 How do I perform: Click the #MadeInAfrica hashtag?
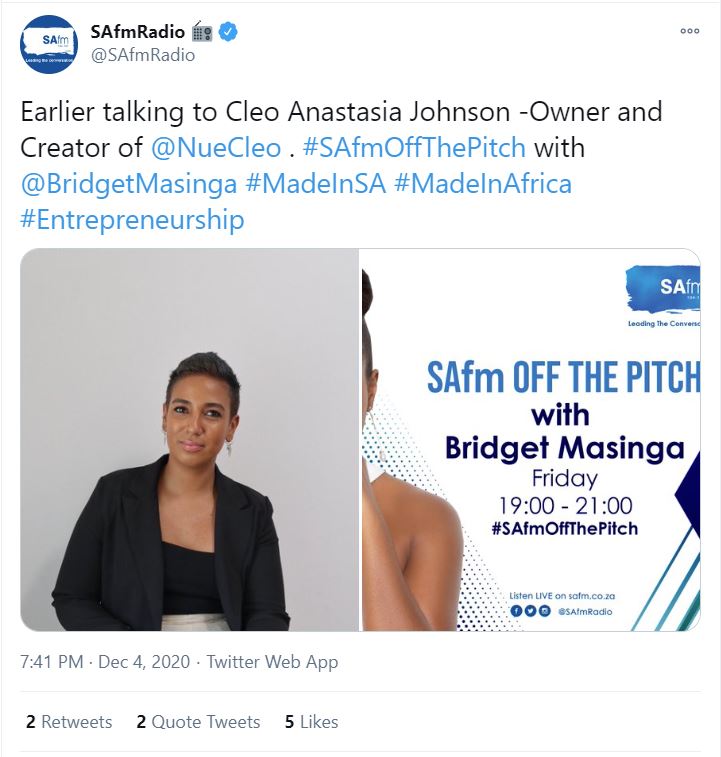click(x=483, y=184)
